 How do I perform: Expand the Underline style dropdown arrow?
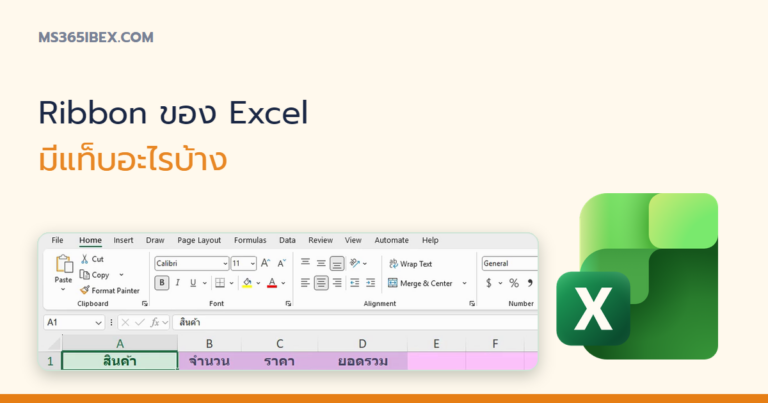coord(205,283)
